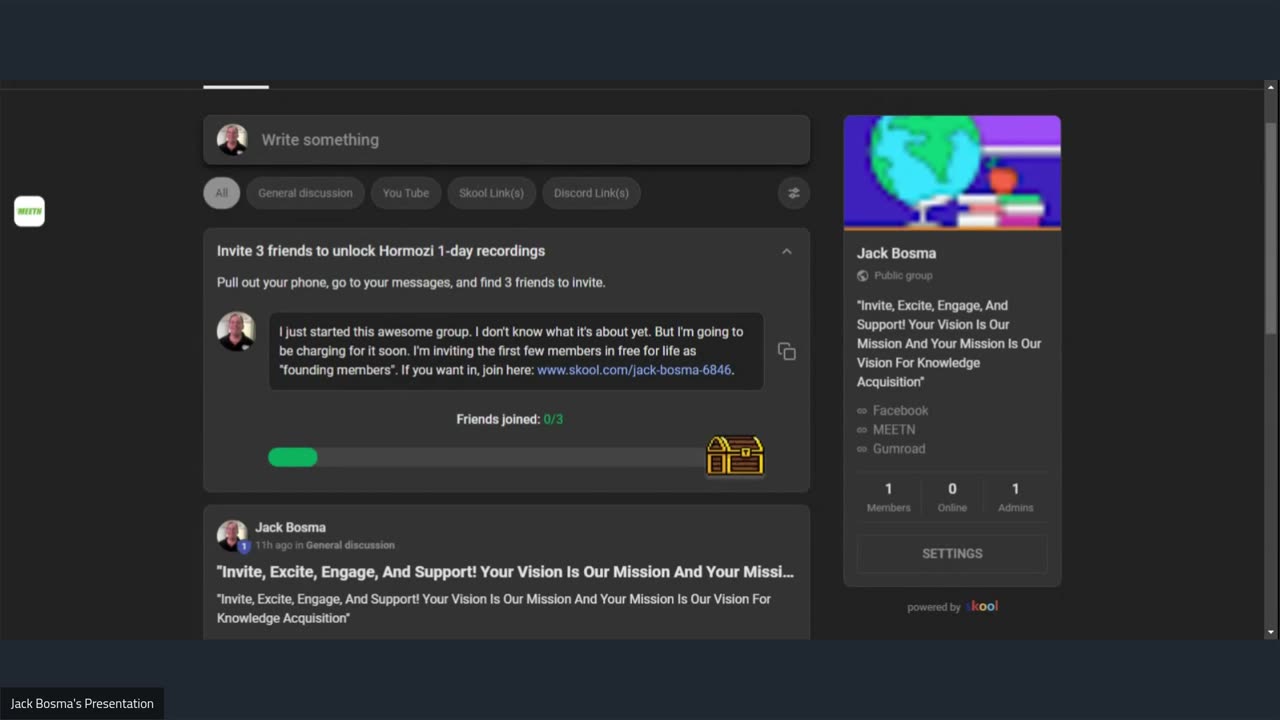This screenshot has width=1280, height=720.
Task: Open Jack Bosma's post author avatar
Action: point(232,535)
